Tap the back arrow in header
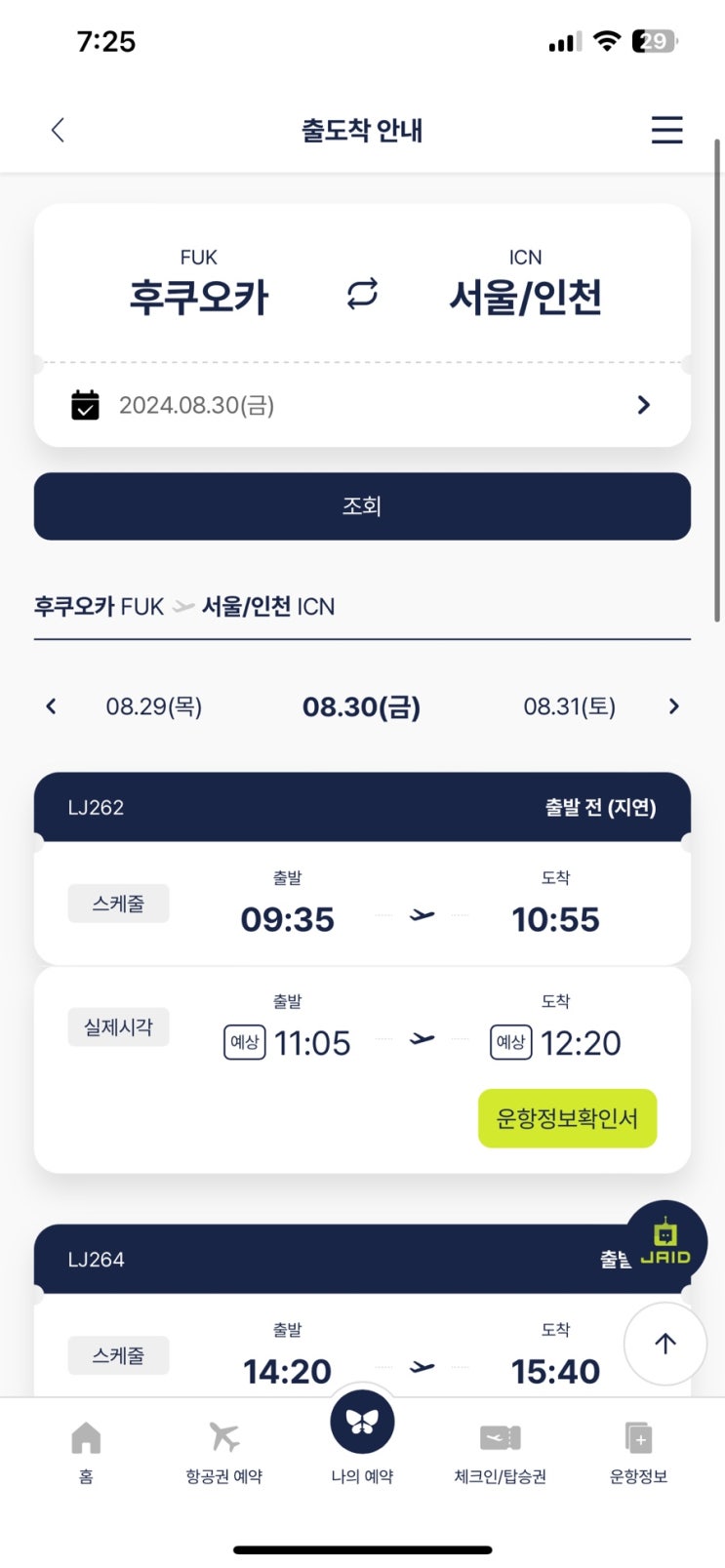 (x=58, y=130)
